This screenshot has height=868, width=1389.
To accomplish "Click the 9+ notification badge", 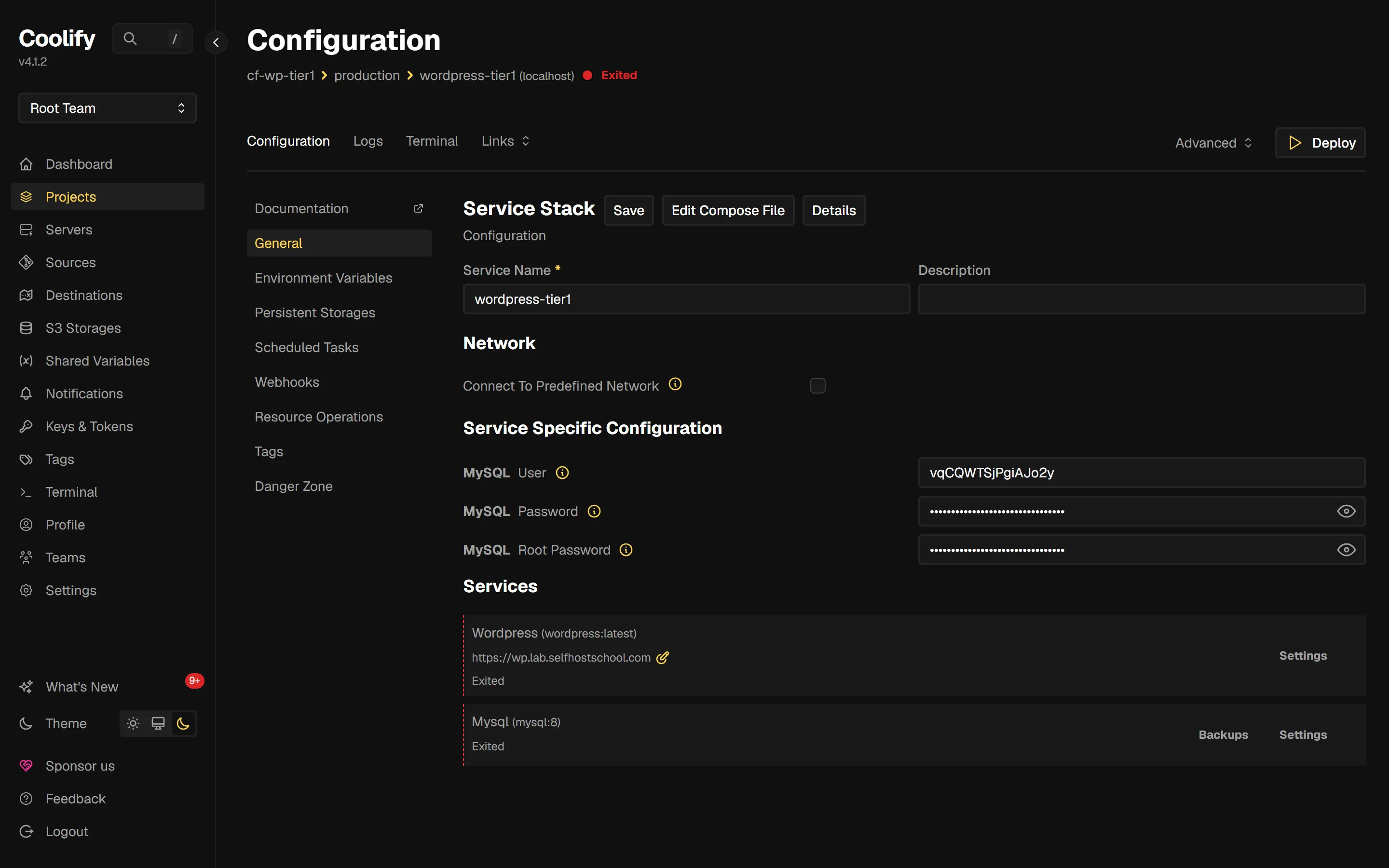I will point(194,681).
